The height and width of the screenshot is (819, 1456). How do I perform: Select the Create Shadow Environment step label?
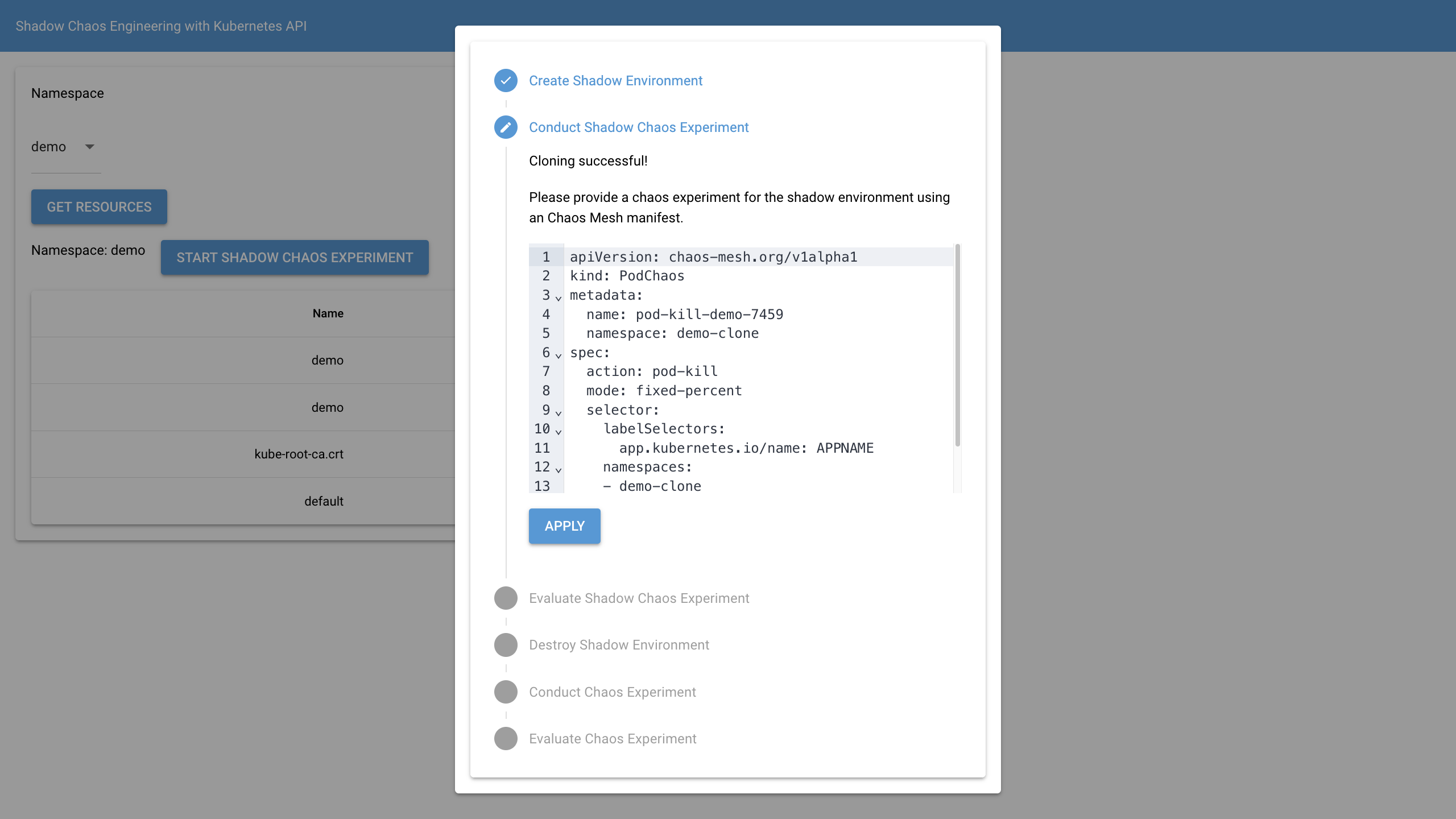(615, 81)
